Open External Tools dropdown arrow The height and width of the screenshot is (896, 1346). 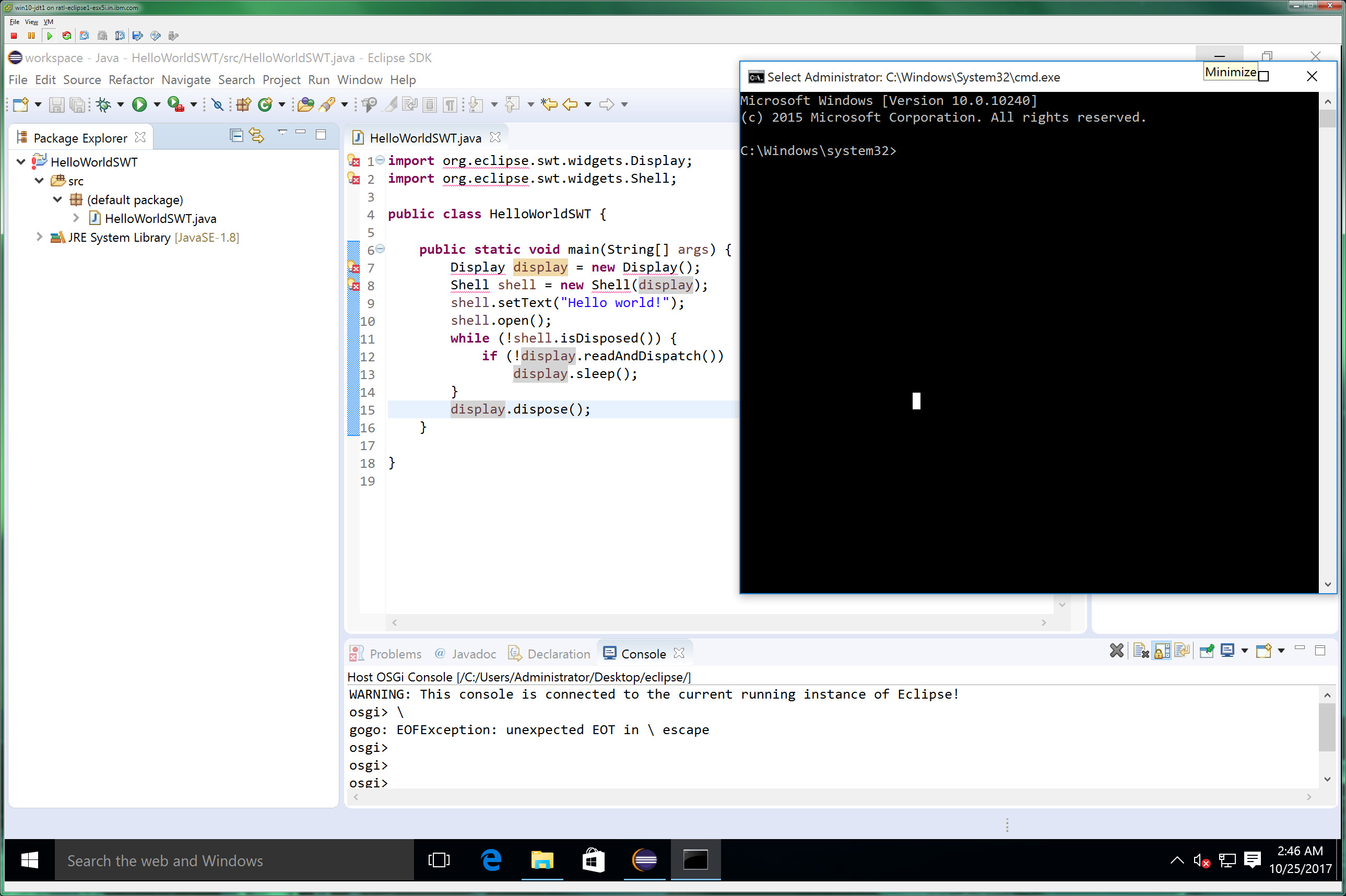(193, 104)
